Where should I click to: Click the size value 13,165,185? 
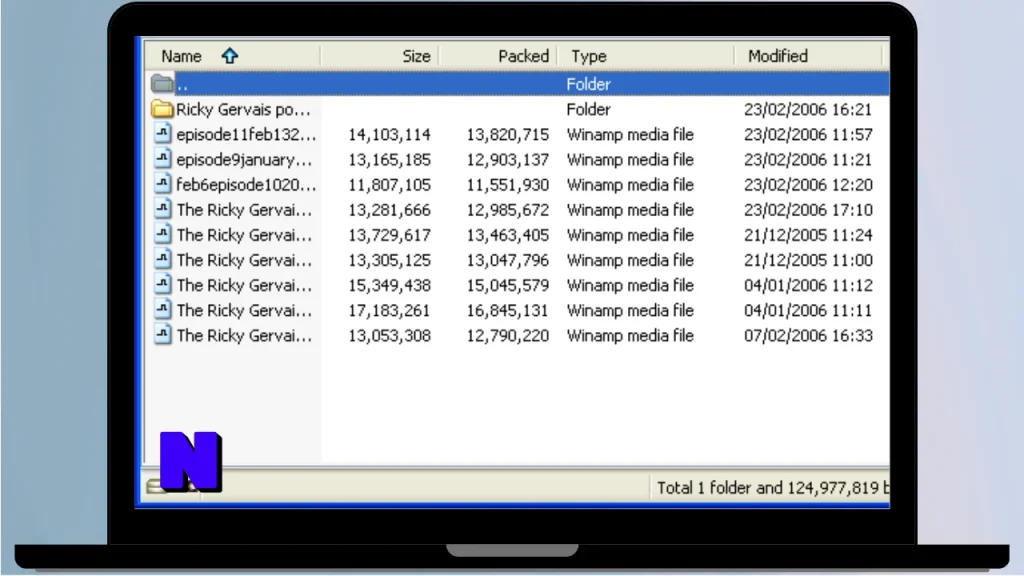point(389,160)
